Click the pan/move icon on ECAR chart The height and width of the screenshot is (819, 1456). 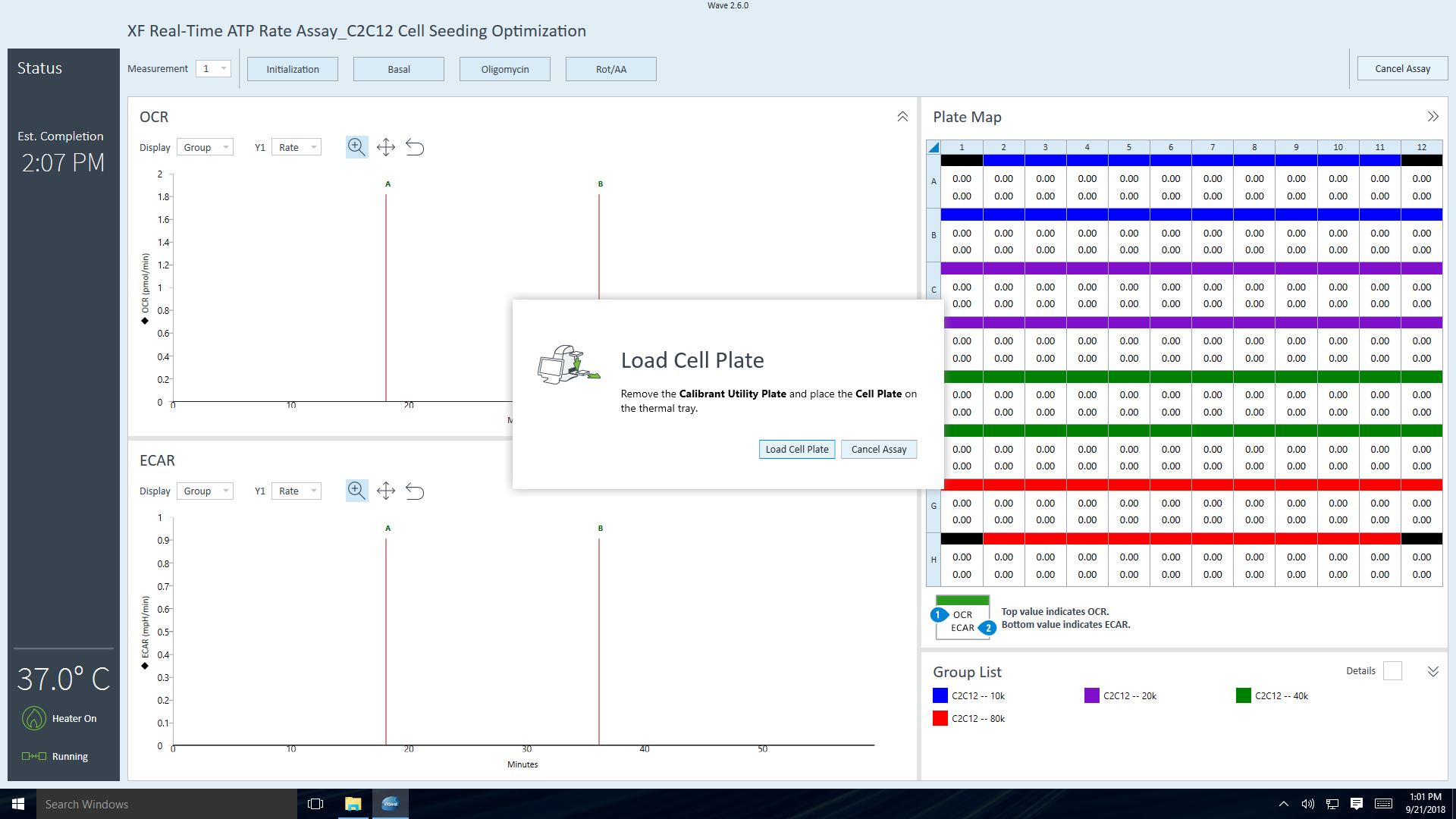click(386, 490)
